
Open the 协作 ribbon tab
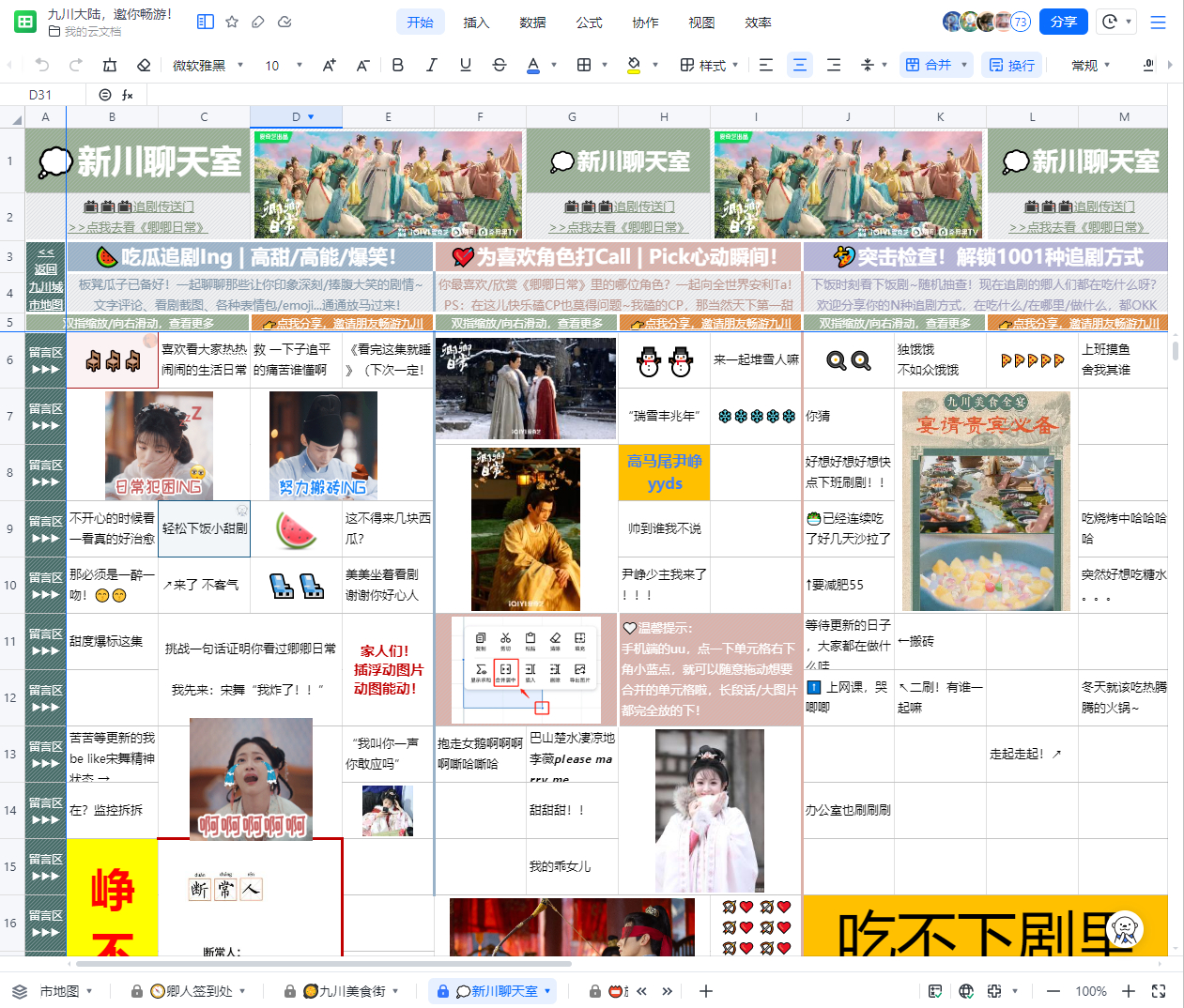[x=645, y=23]
